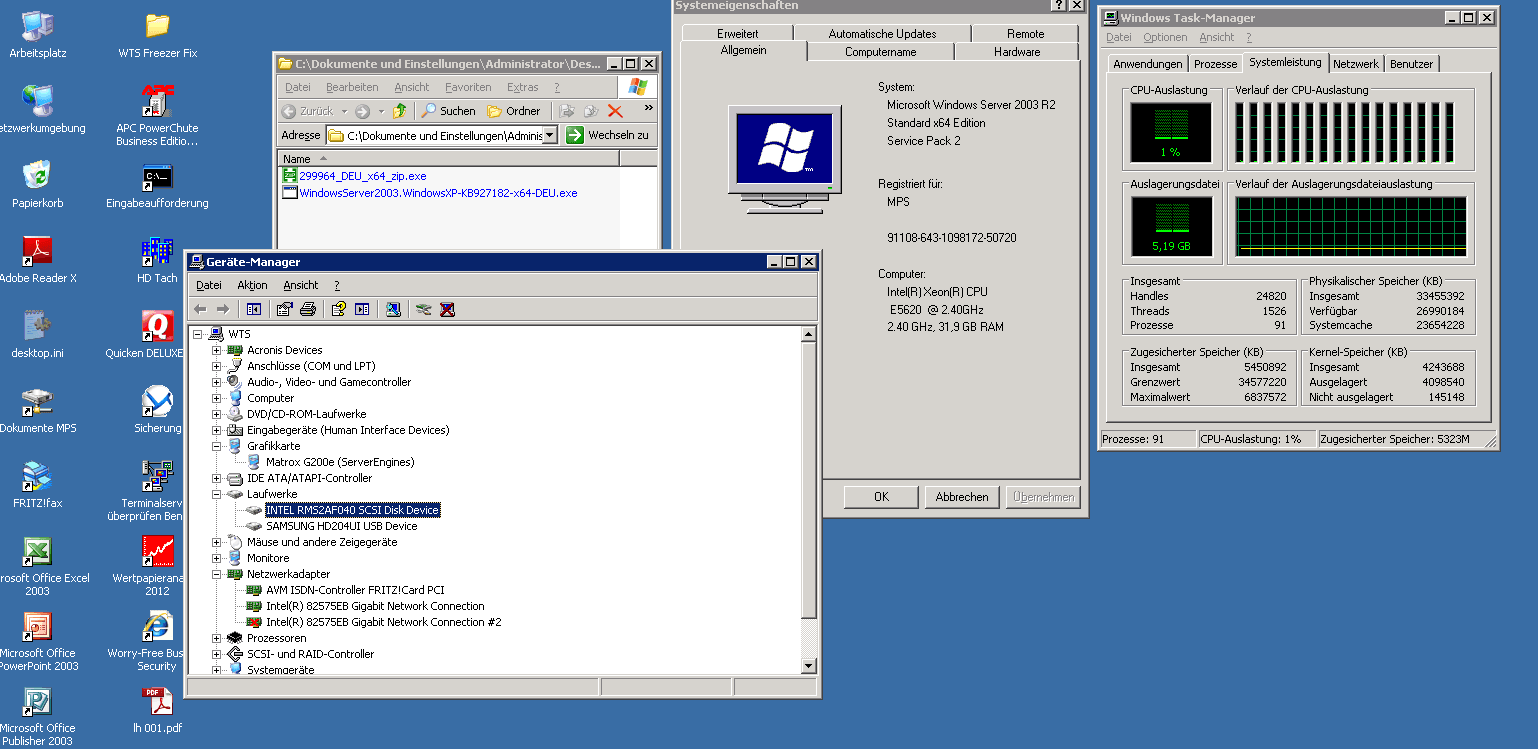Switch to Computername tab in Systemeigenschaften
1538x749 pixels.
(880, 52)
